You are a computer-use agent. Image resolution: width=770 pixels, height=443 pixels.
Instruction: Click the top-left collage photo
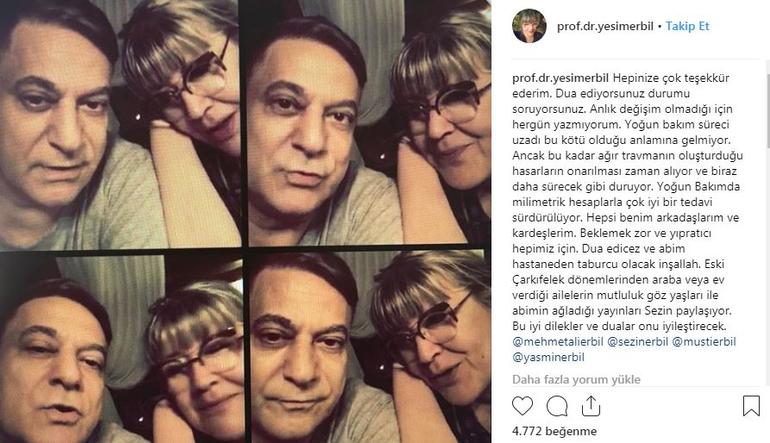(x=120, y=123)
